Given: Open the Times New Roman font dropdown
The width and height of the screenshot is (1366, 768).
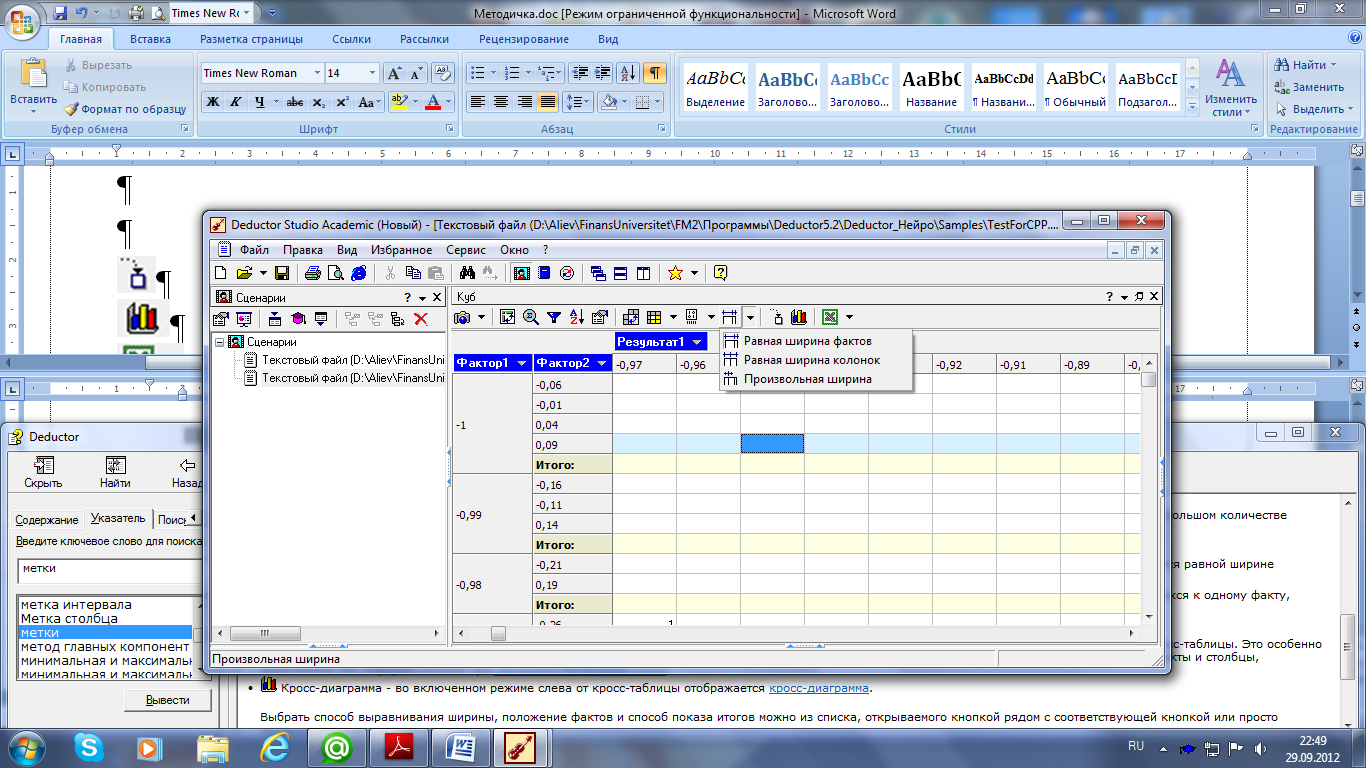Looking at the screenshot, I should coord(318,73).
